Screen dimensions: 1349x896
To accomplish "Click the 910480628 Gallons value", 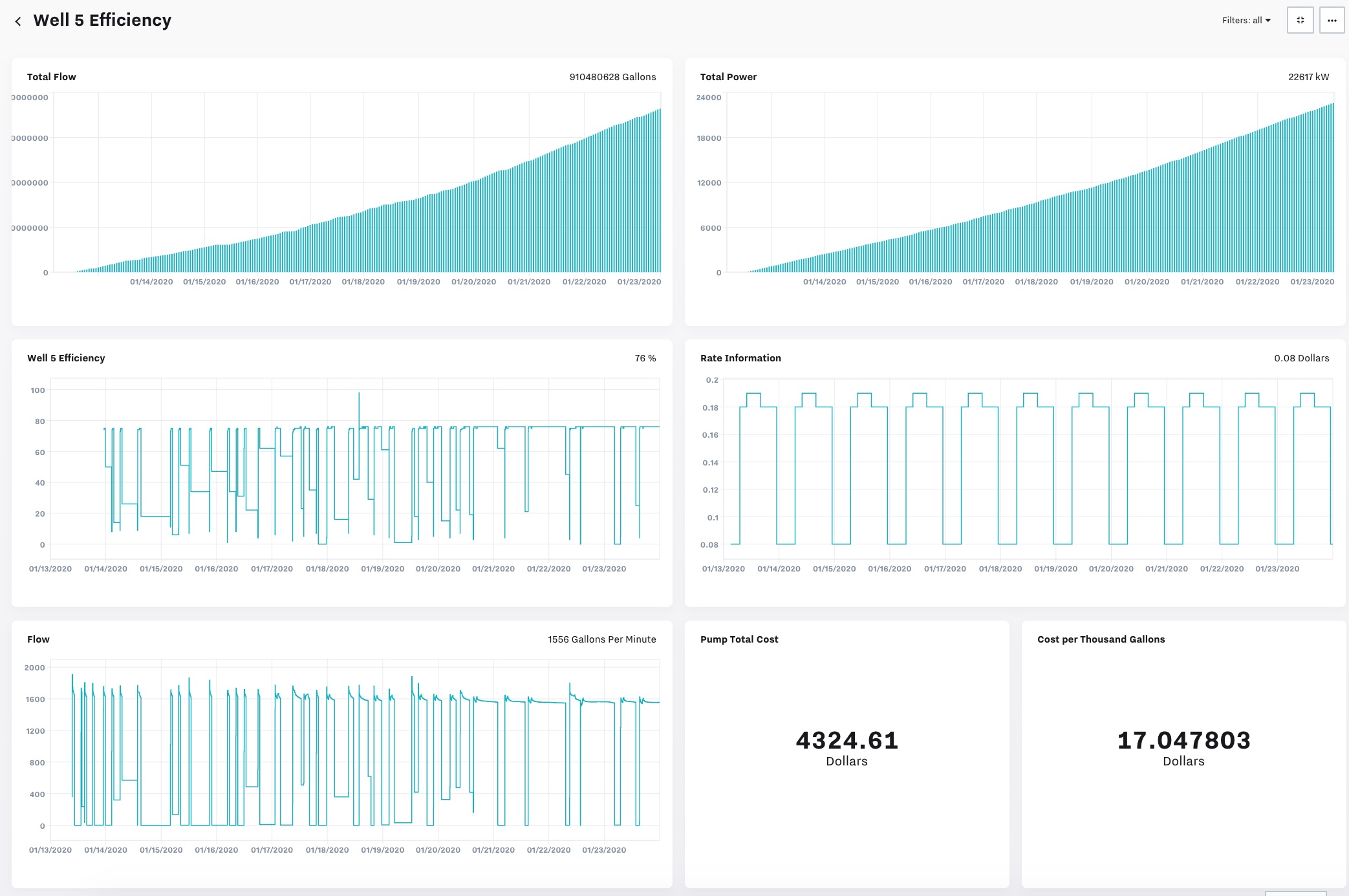I will (x=612, y=76).
